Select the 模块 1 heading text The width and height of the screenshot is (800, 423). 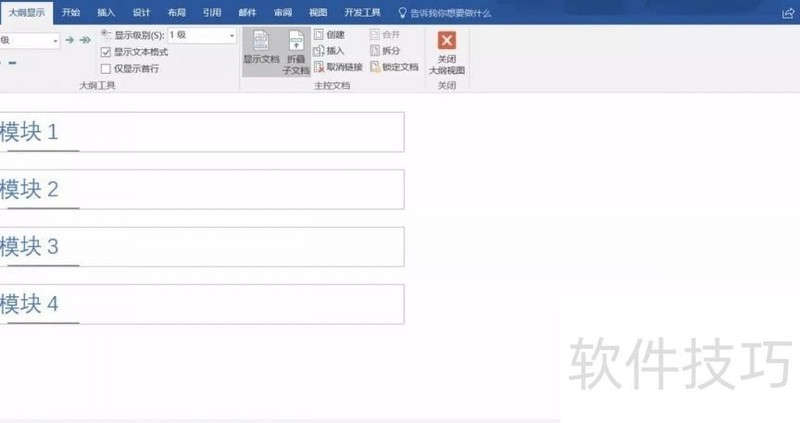29,133
